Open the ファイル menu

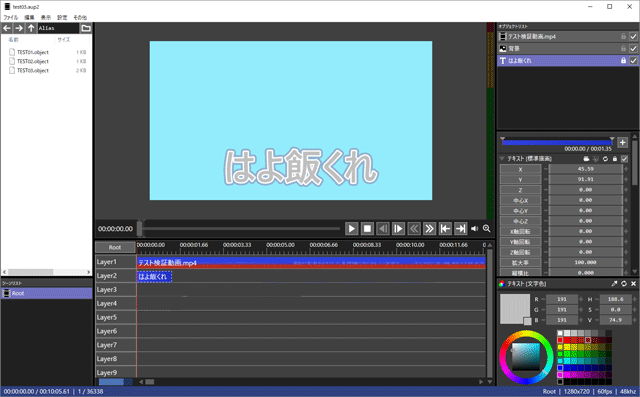click(x=11, y=18)
